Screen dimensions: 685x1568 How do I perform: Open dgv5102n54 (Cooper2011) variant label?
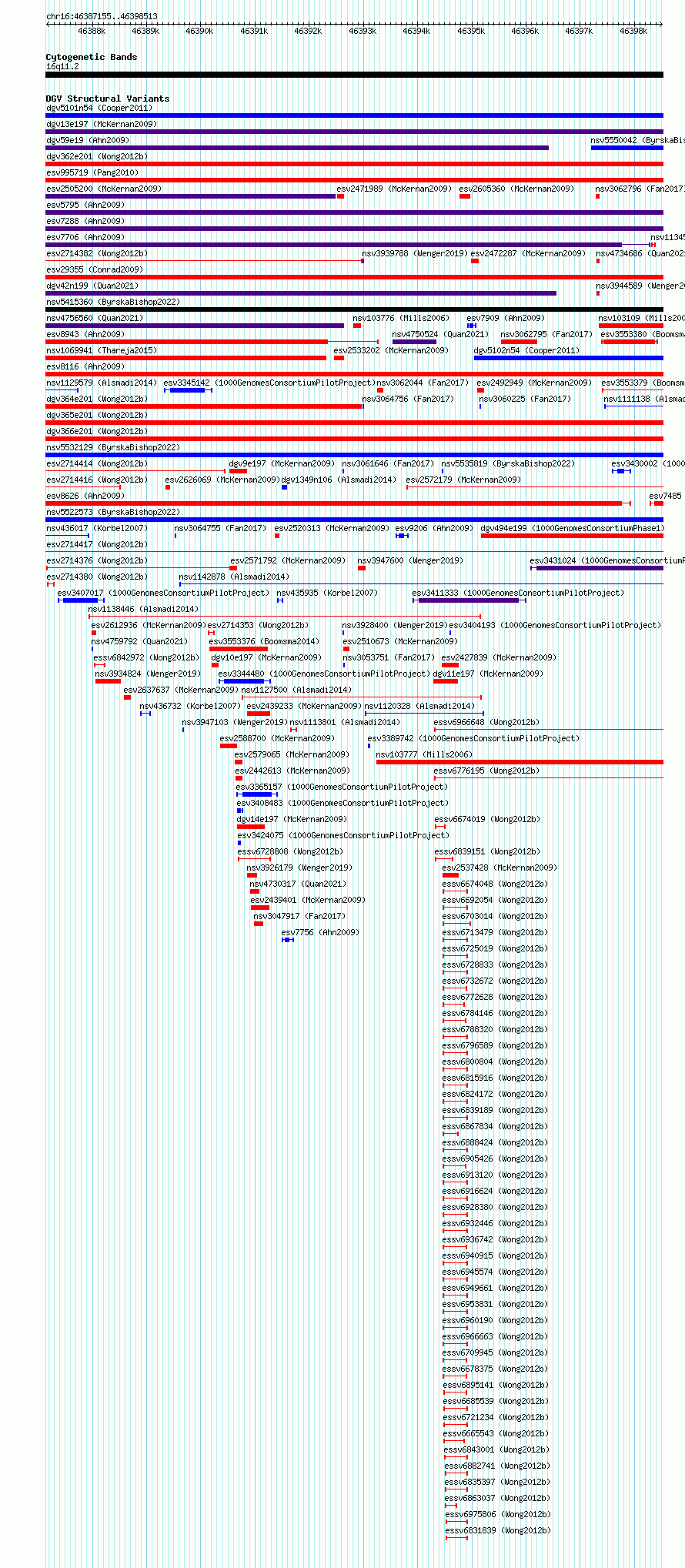527,350
